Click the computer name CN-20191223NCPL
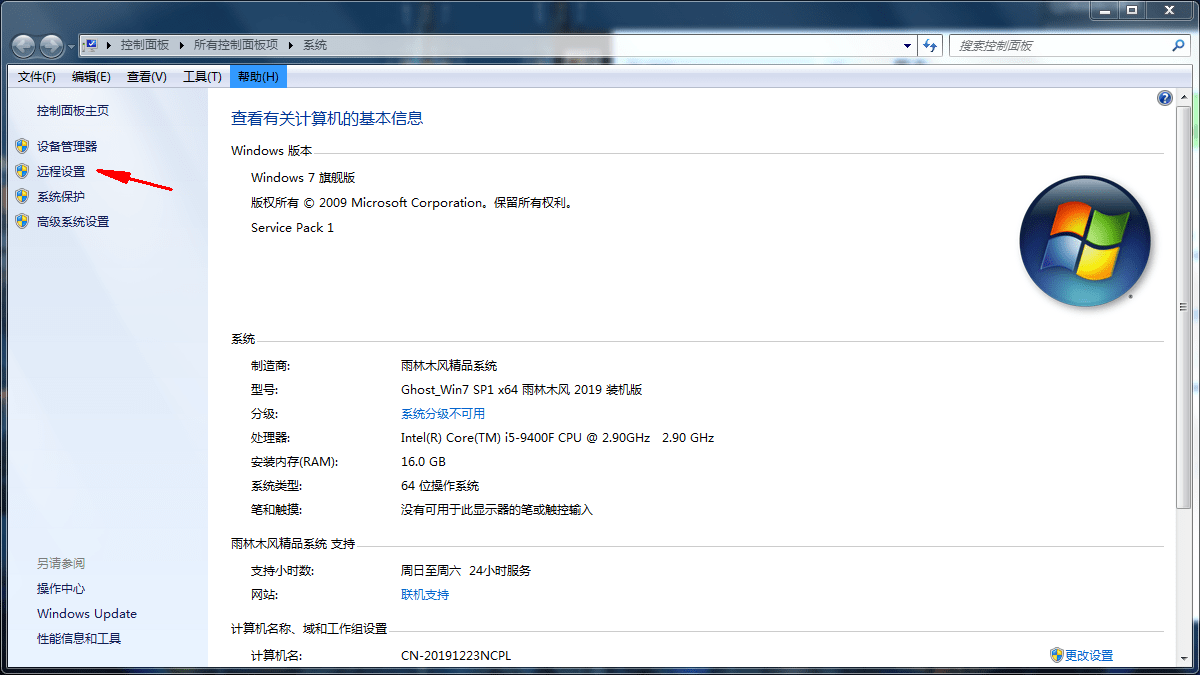Image resolution: width=1200 pixels, height=675 pixels. click(x=456, y=656)
